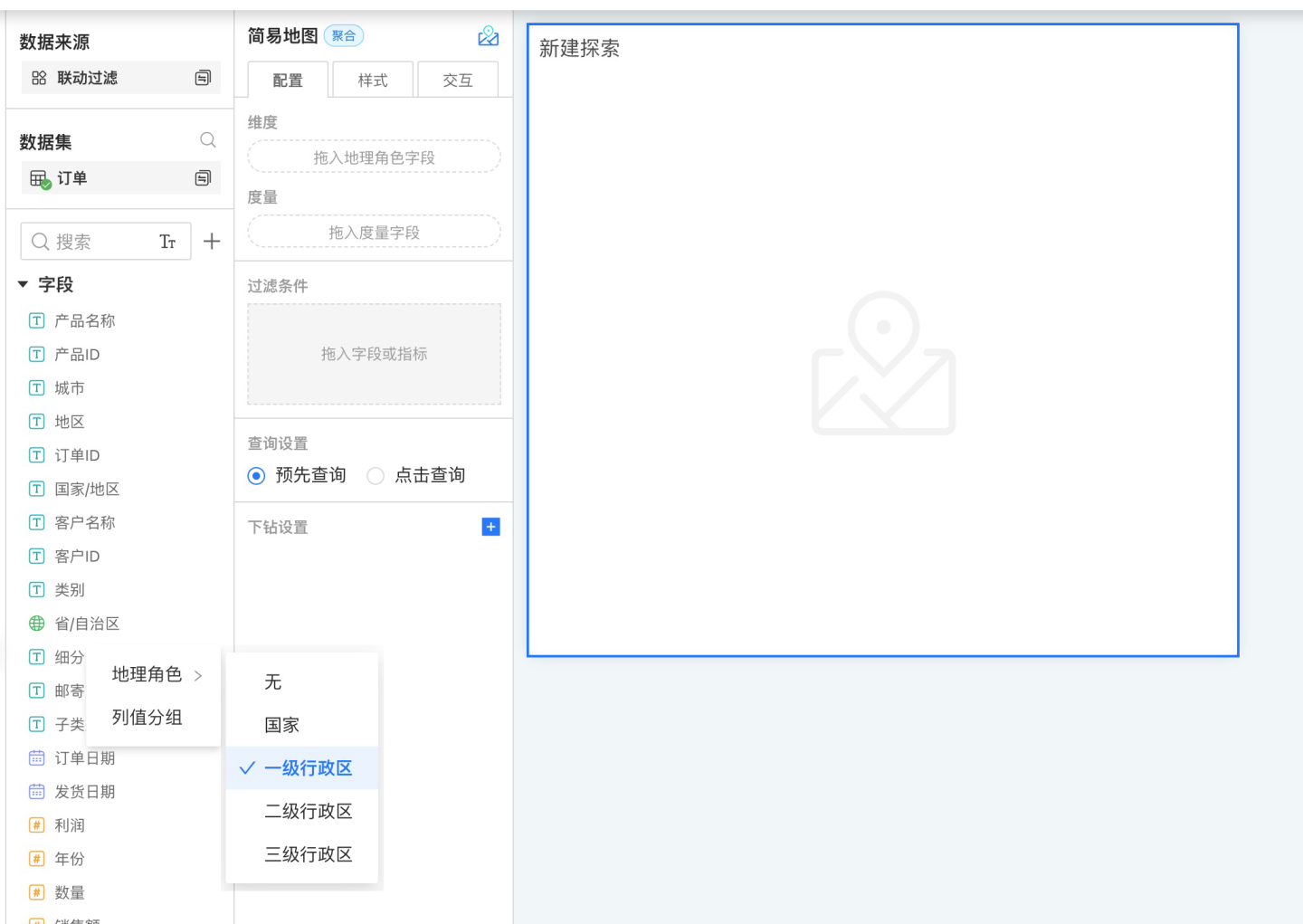Choose the checked 一级行政区 option
This screenshot has width=1303, height=924.
point(308,768)
